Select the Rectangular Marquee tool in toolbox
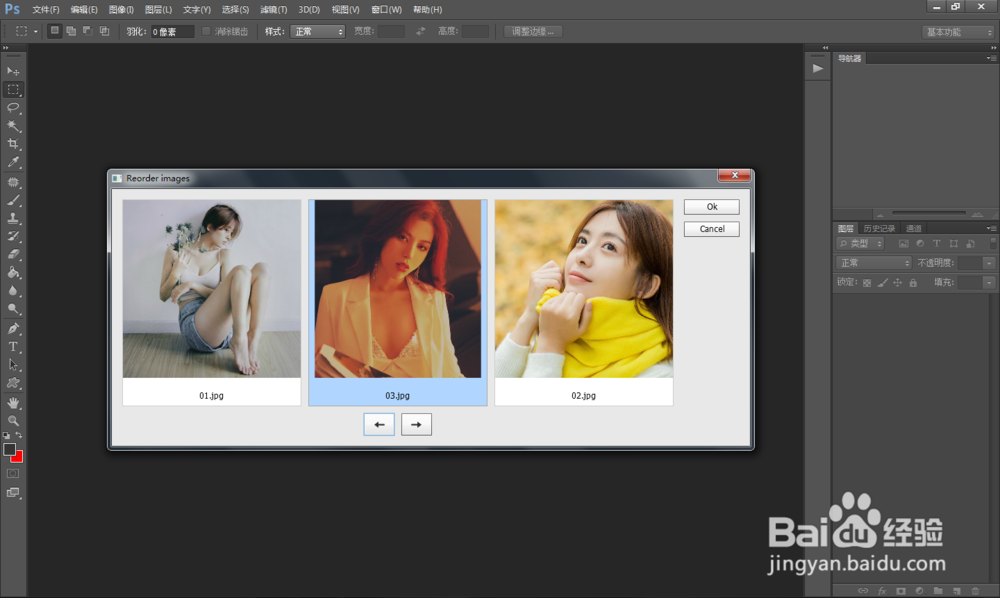1000x598 pixels. click(x=13, y=89)
